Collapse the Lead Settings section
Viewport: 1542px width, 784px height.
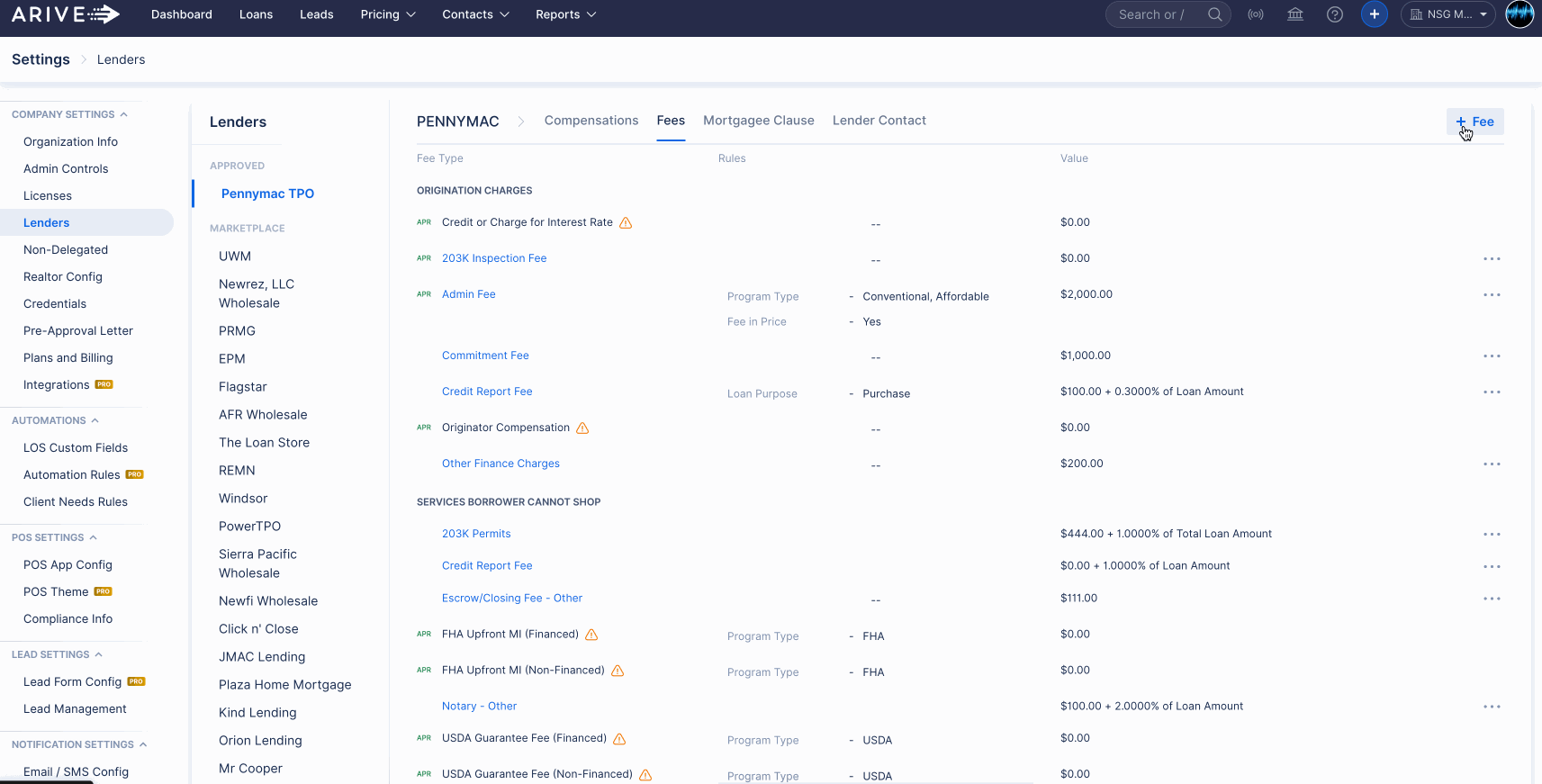[57, 654]
